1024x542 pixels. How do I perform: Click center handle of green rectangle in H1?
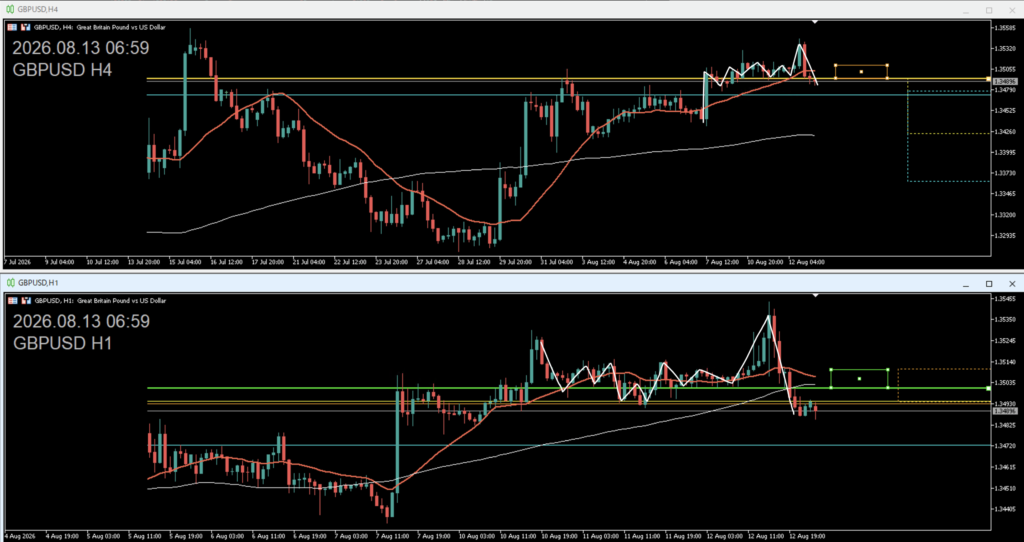click(x=859, y=379)
